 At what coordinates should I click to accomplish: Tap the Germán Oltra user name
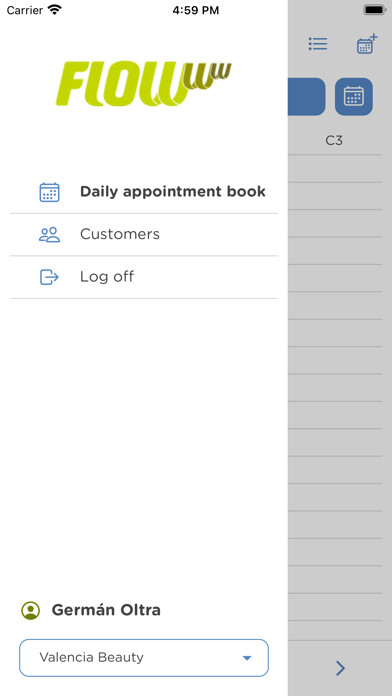coord(106,610)
